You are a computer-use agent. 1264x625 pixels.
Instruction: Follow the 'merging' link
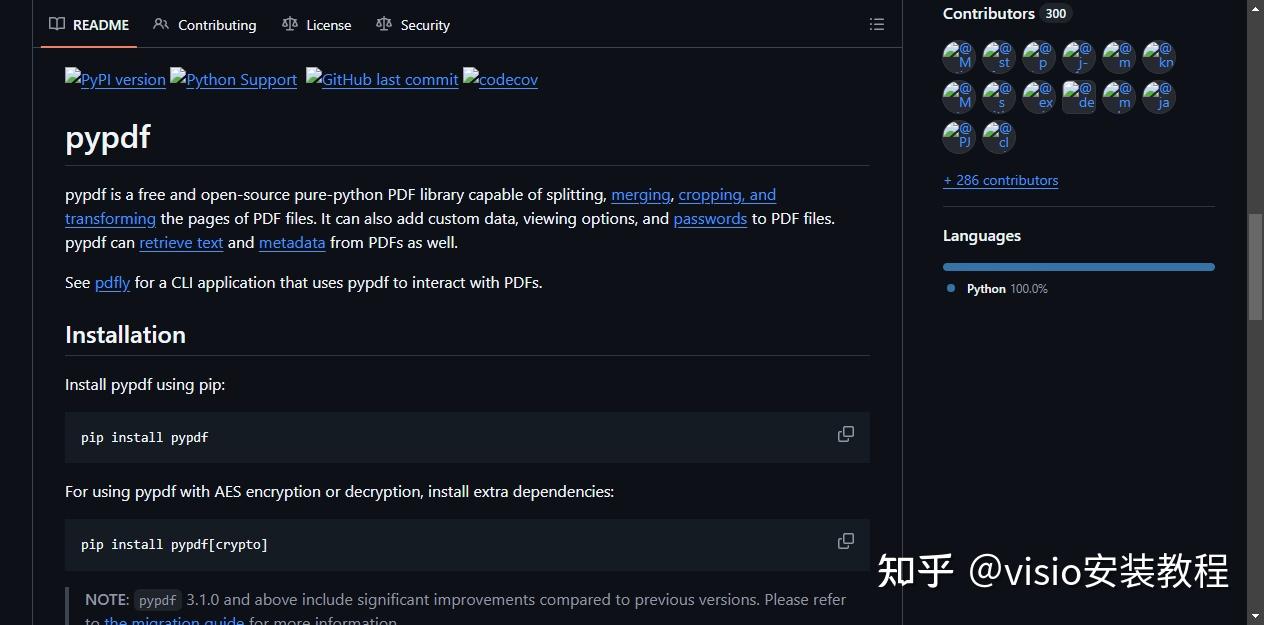coord(641,195)
